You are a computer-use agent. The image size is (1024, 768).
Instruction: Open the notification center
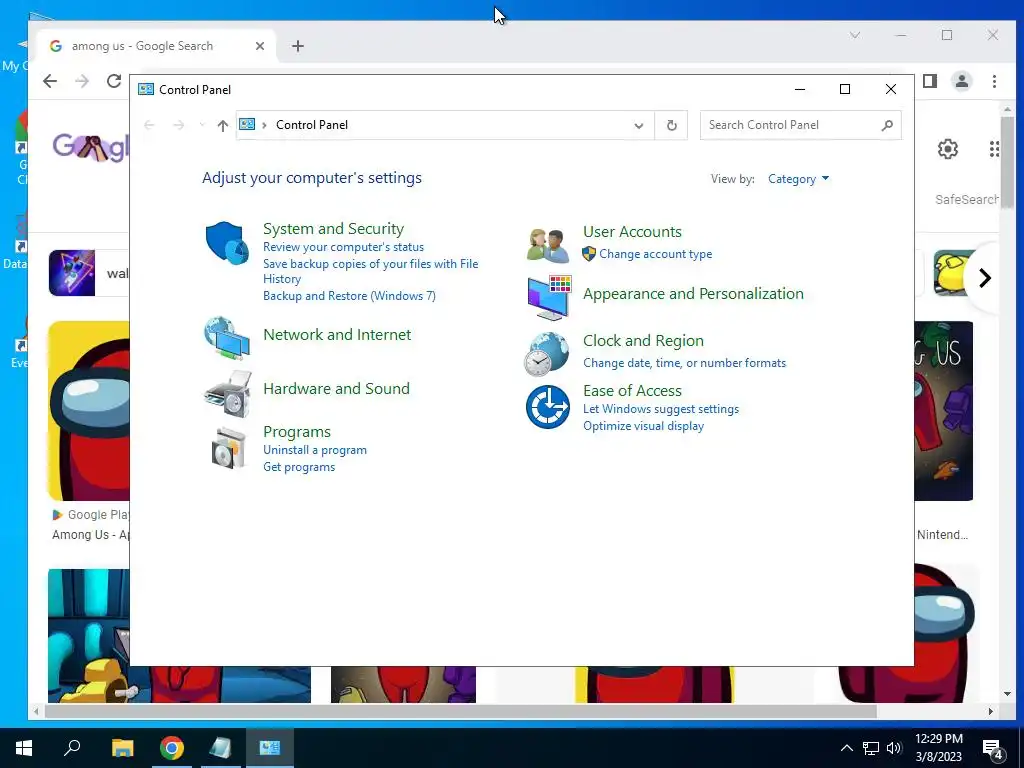[x=993, y=748]
